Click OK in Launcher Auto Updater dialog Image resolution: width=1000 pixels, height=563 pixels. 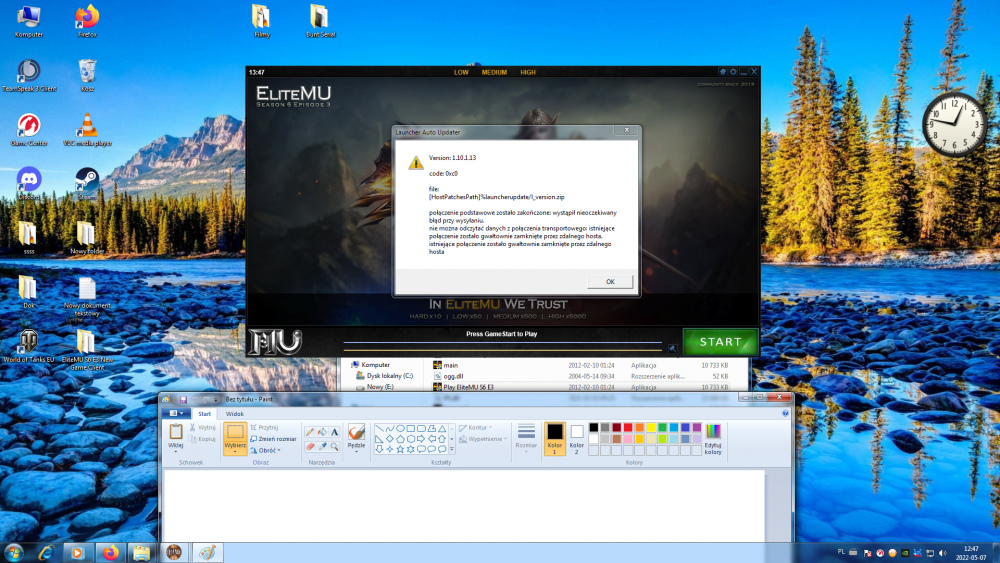pos(610,282)
